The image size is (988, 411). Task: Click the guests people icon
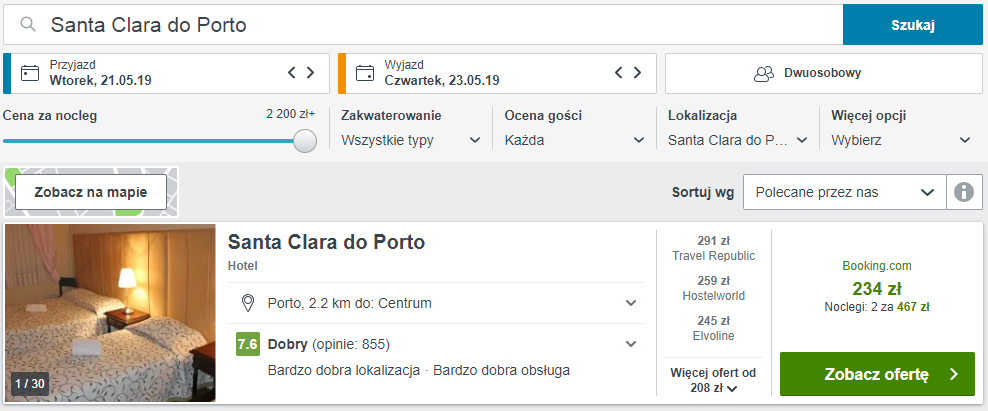click(x=764, y=73)
